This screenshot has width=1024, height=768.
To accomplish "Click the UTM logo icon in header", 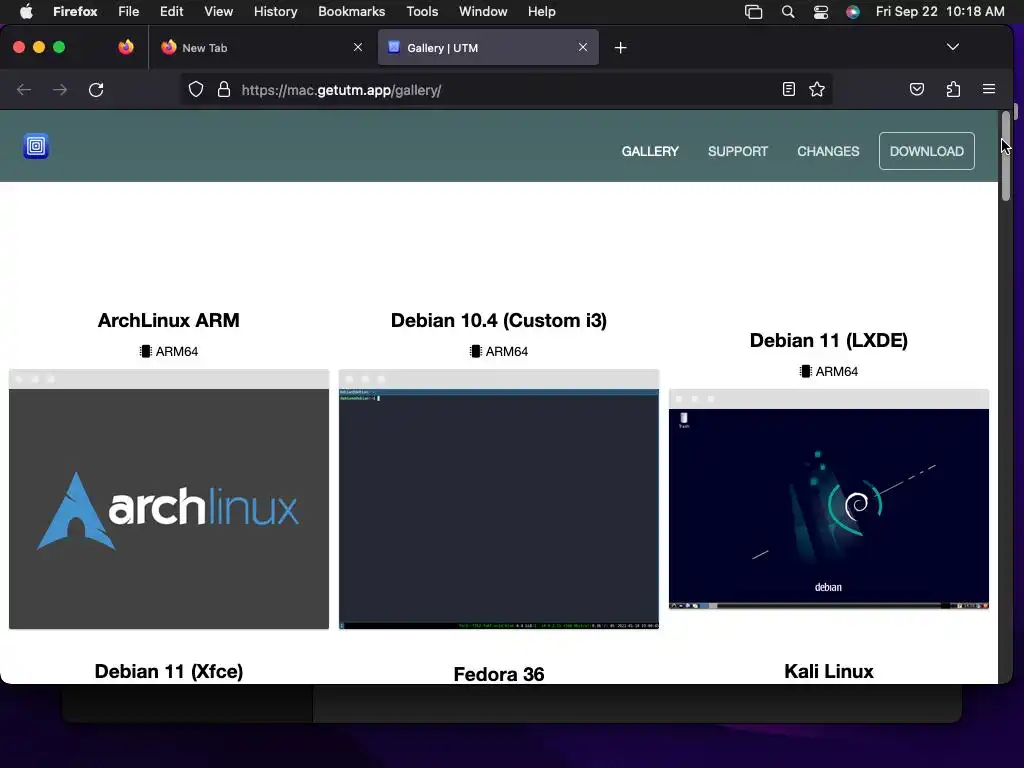I will (36, 146).
